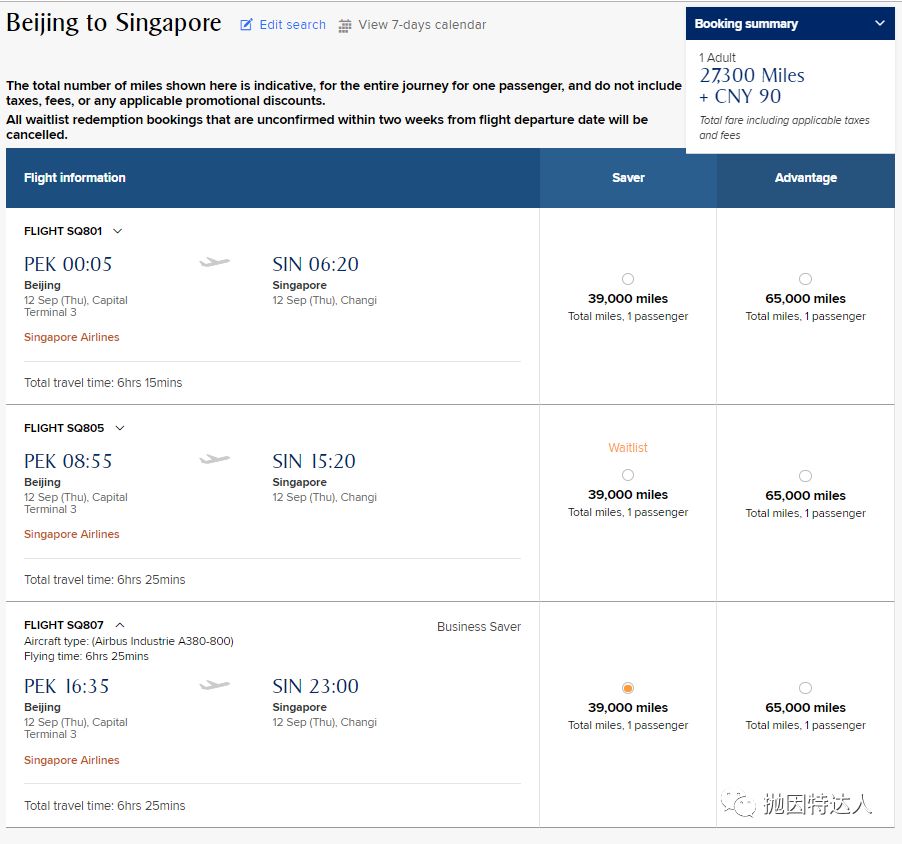Image resolution: width=902 pixels, height=844 pixels.
Task: Open Edit search link
Action: pos(292,25)
